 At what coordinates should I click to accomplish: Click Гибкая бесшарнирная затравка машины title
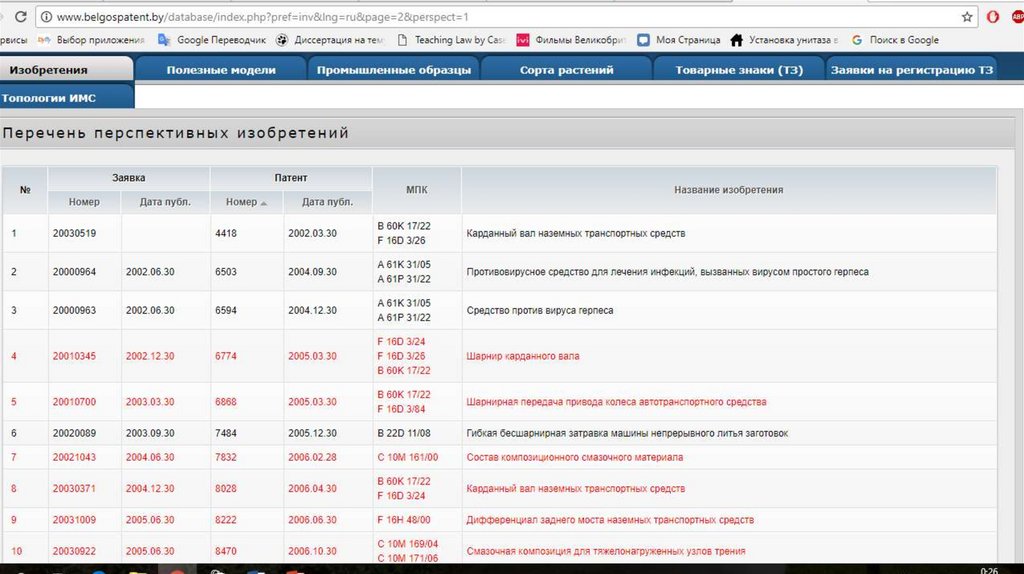click(x=627, y=433)
